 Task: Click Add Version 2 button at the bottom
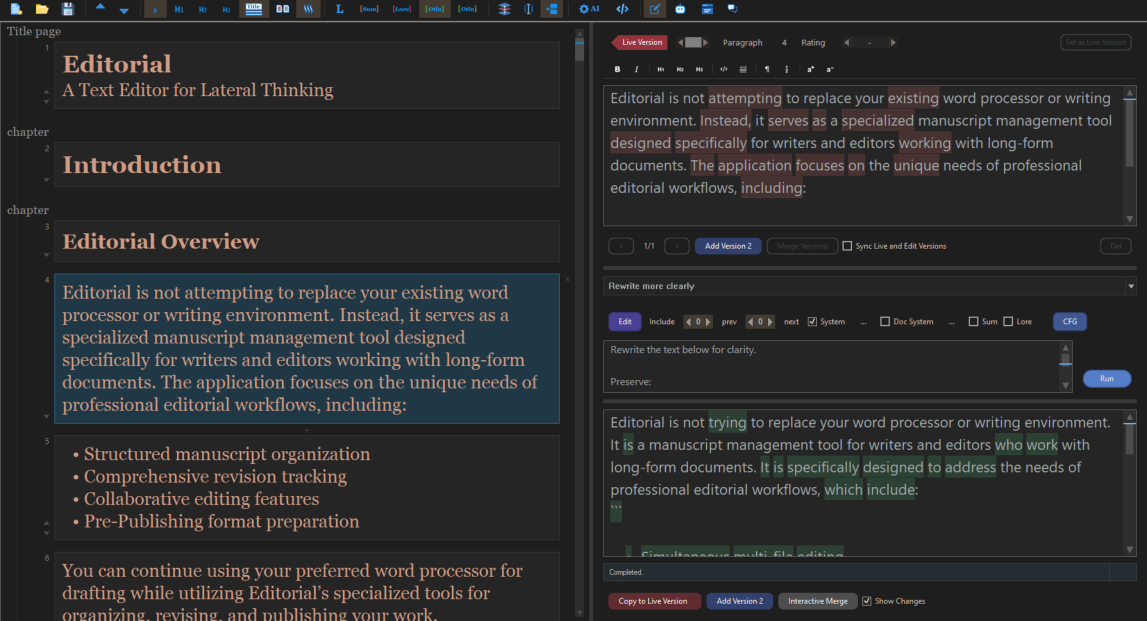(x=740, y=601)
